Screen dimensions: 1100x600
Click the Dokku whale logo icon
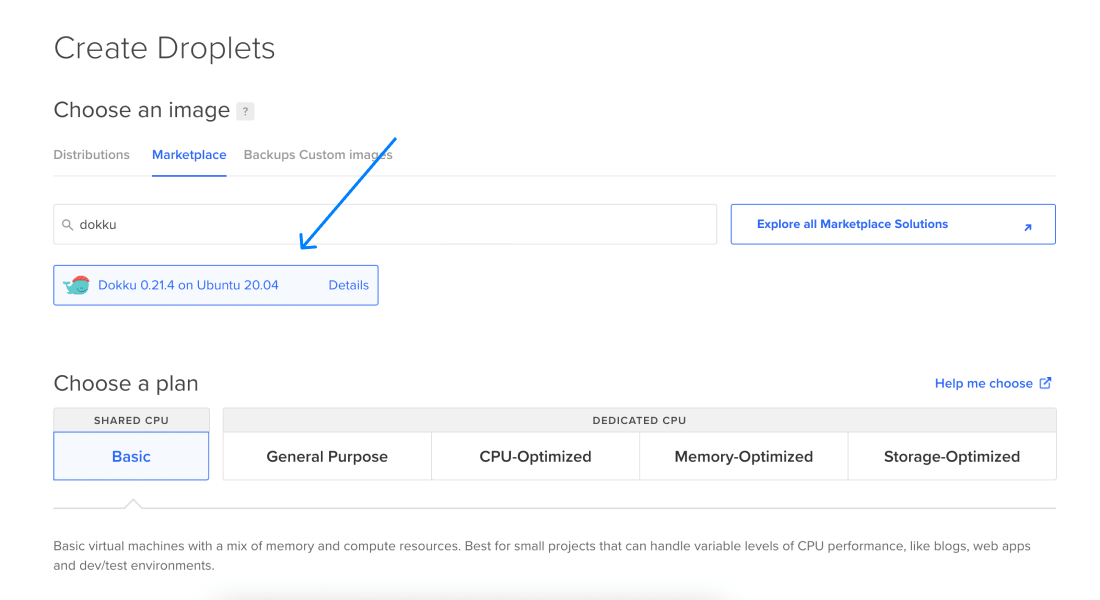click(x=78, y=284)
